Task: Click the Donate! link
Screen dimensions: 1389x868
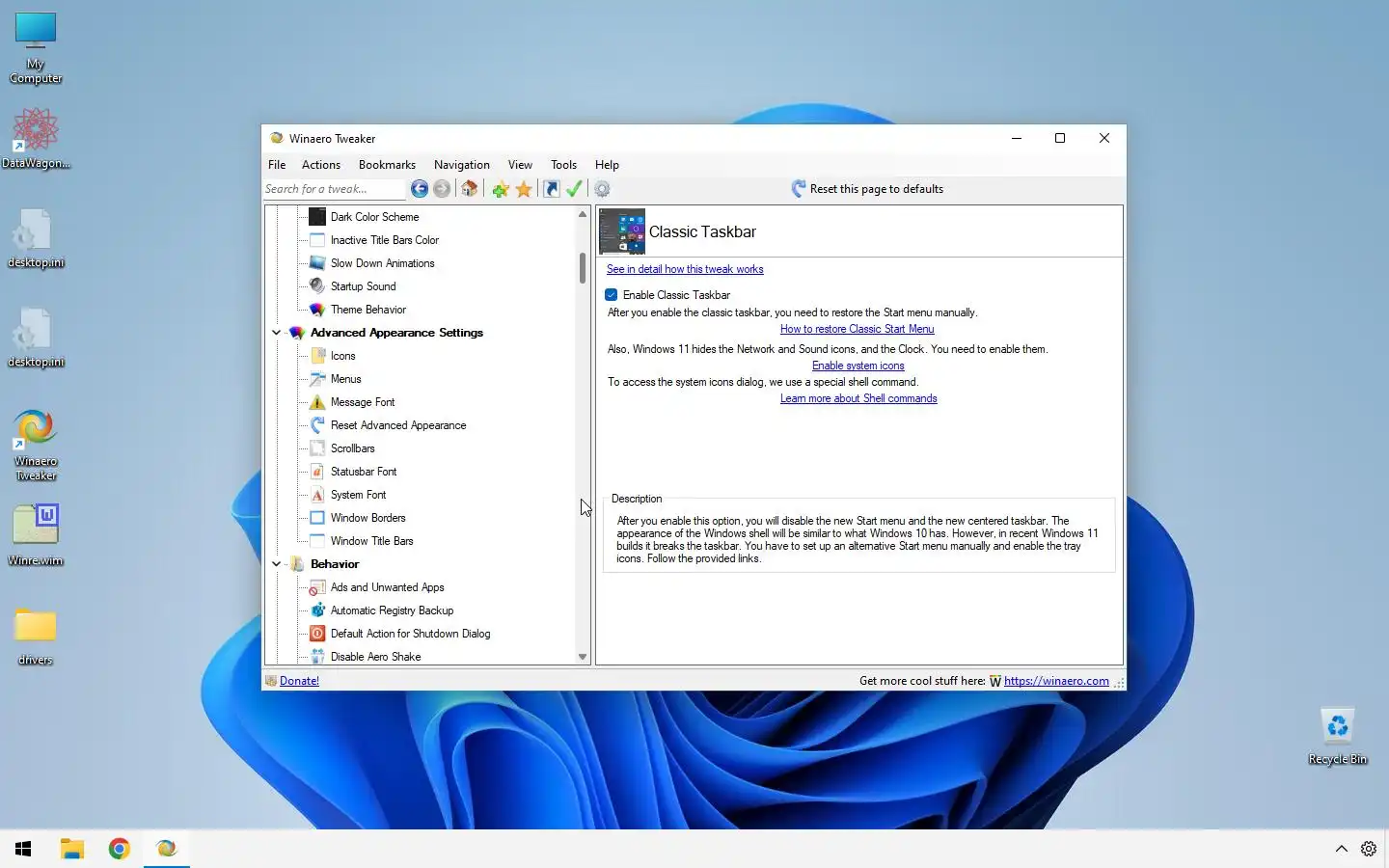Action: (299, 681)
